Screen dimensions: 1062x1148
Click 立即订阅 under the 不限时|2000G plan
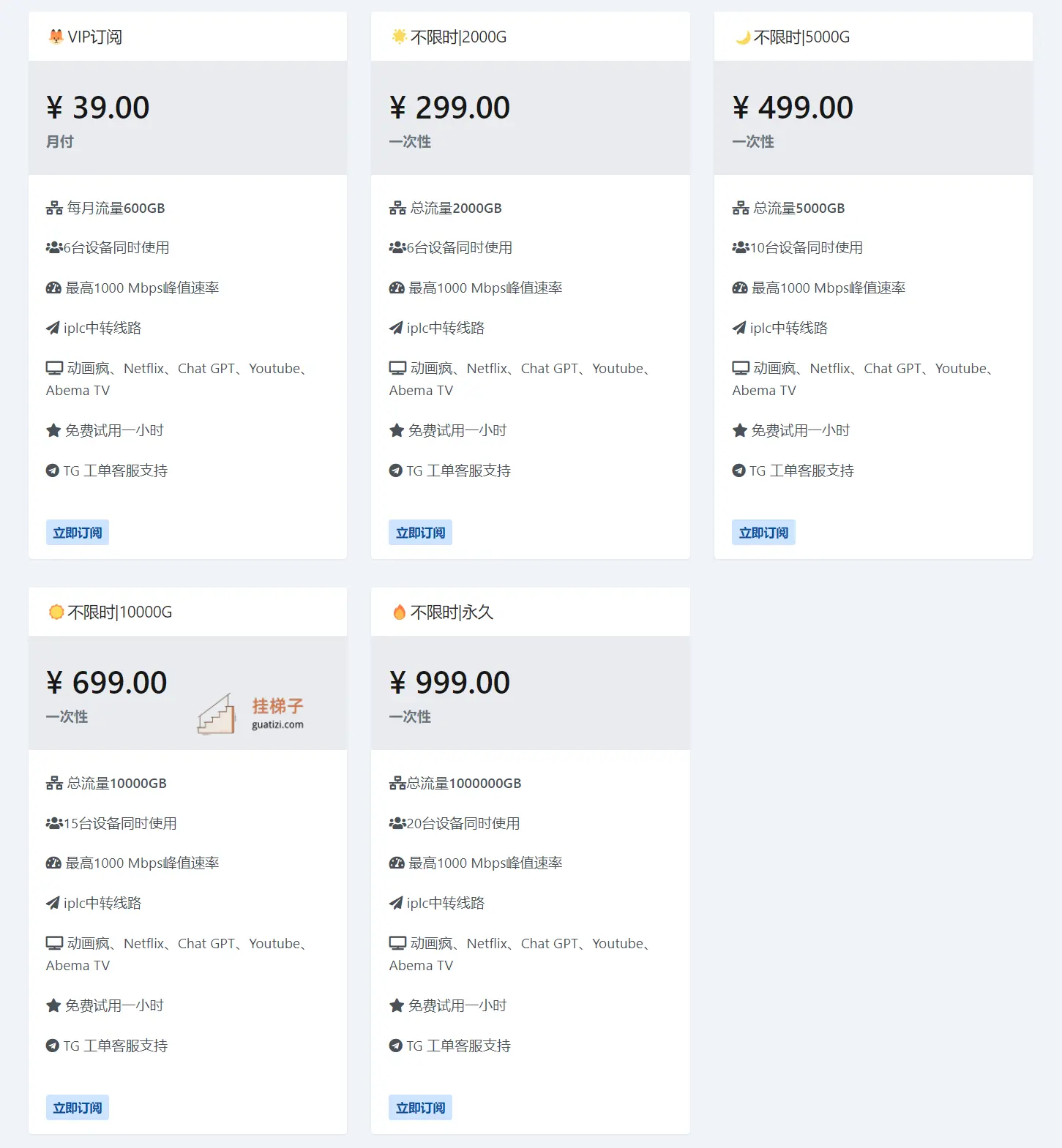[420, 533]
